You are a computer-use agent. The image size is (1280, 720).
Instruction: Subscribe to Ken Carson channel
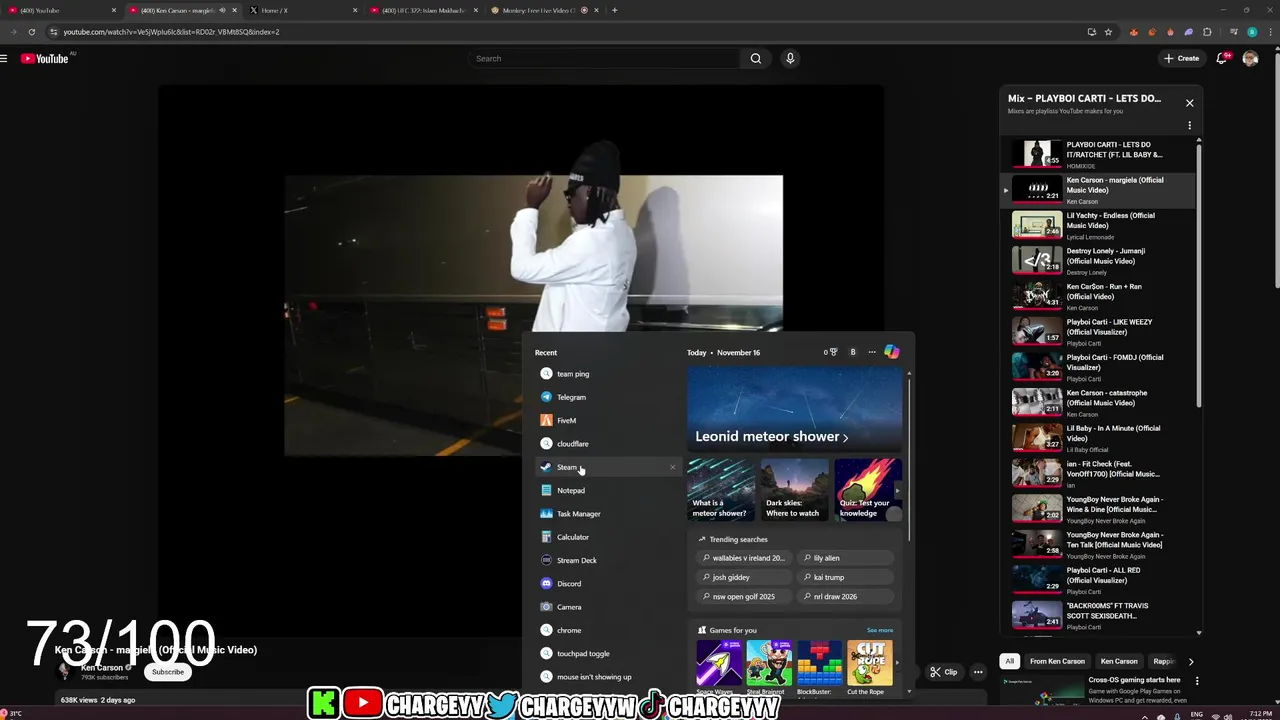(168, 672)
